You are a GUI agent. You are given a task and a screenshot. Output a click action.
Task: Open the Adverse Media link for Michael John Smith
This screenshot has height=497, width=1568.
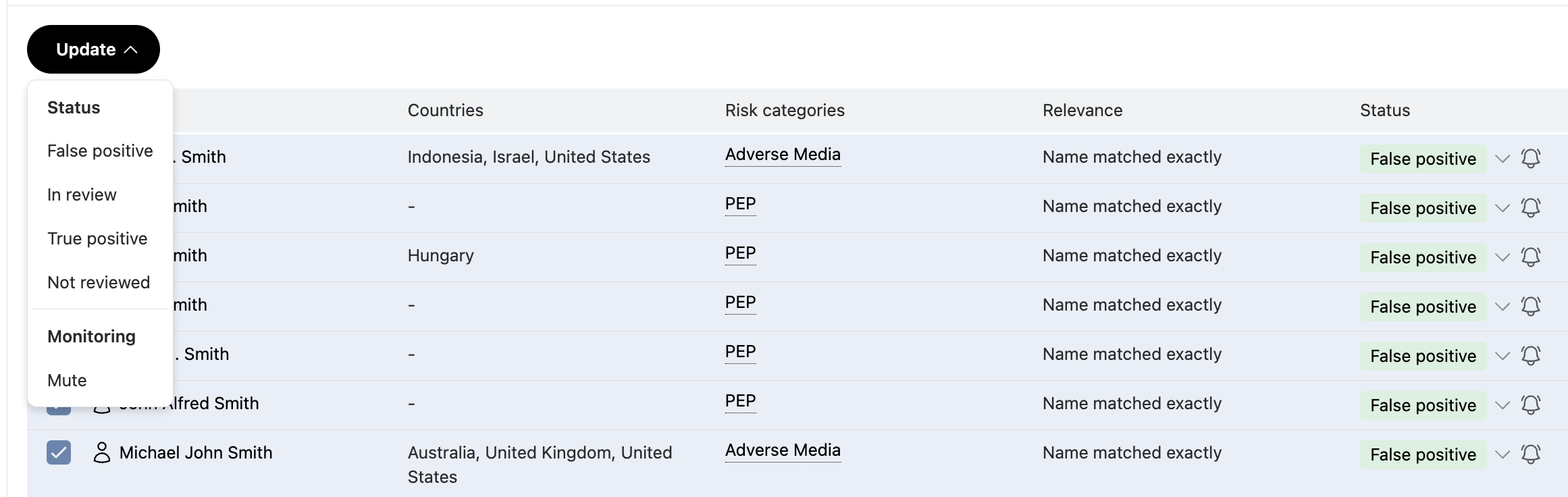[783, 450]
